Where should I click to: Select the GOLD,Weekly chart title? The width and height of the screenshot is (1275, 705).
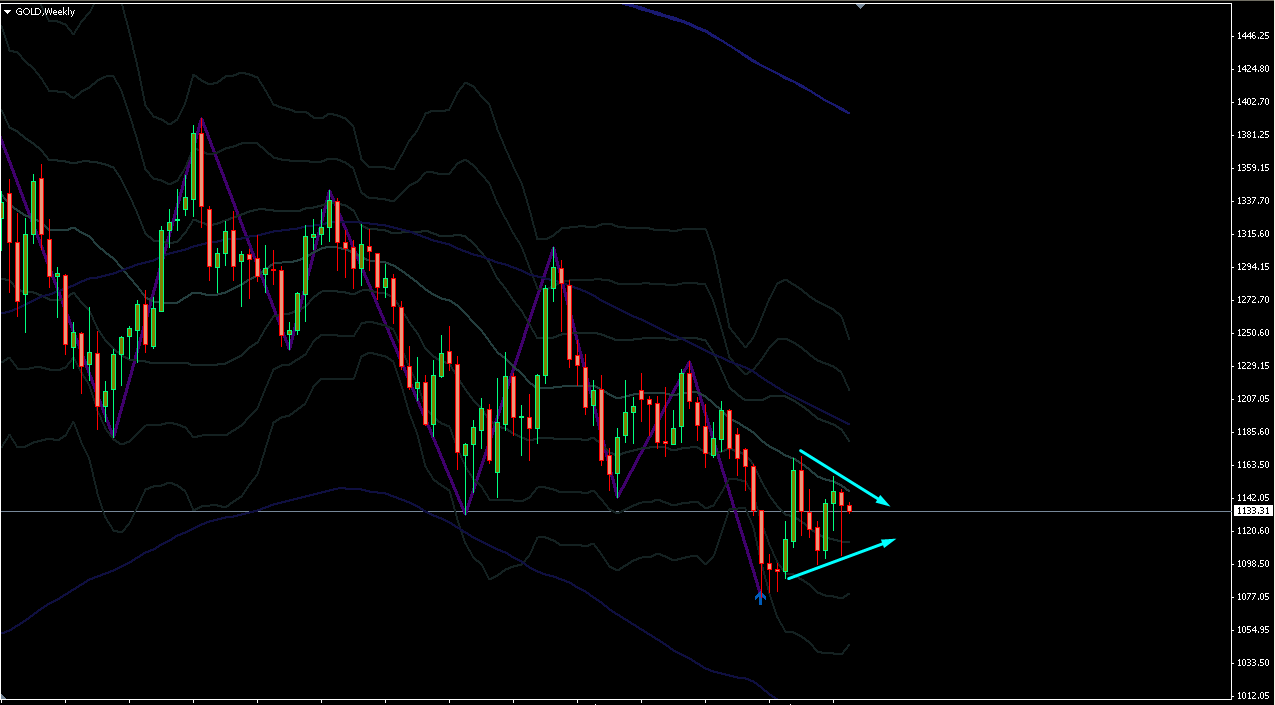pos(45,12)
